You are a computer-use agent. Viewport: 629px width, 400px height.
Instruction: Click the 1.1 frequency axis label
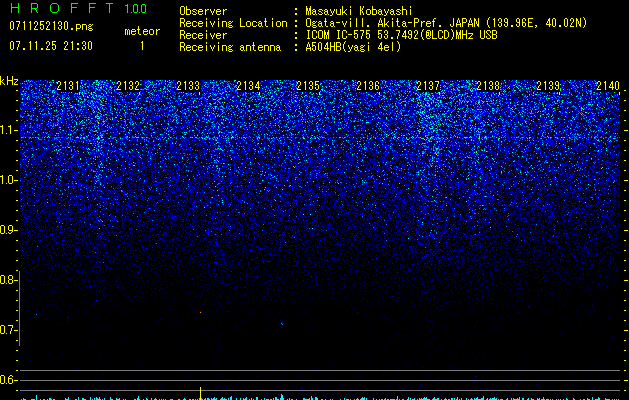click(x=8, y=130)
